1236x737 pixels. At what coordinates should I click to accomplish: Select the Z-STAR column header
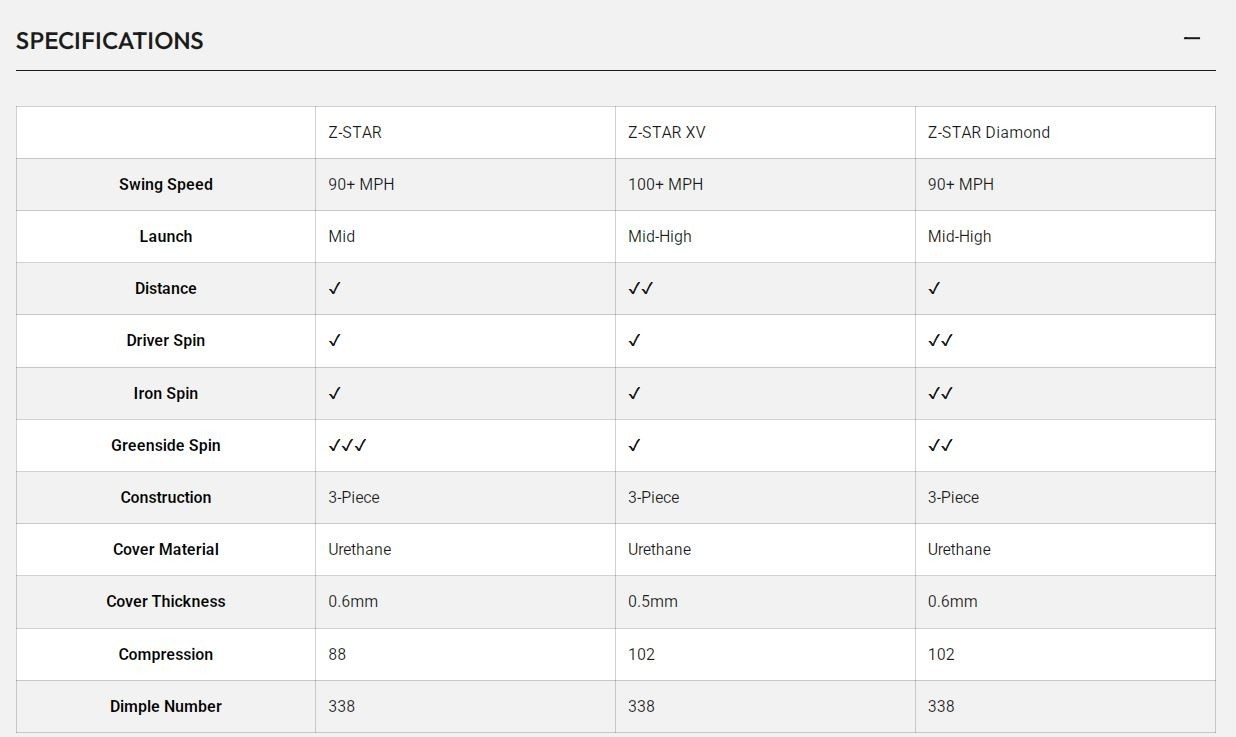point(355,132)
